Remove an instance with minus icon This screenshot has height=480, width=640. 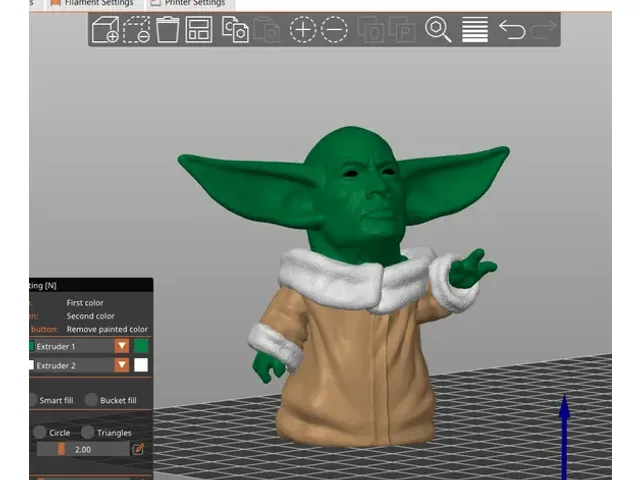coord(334,29)
